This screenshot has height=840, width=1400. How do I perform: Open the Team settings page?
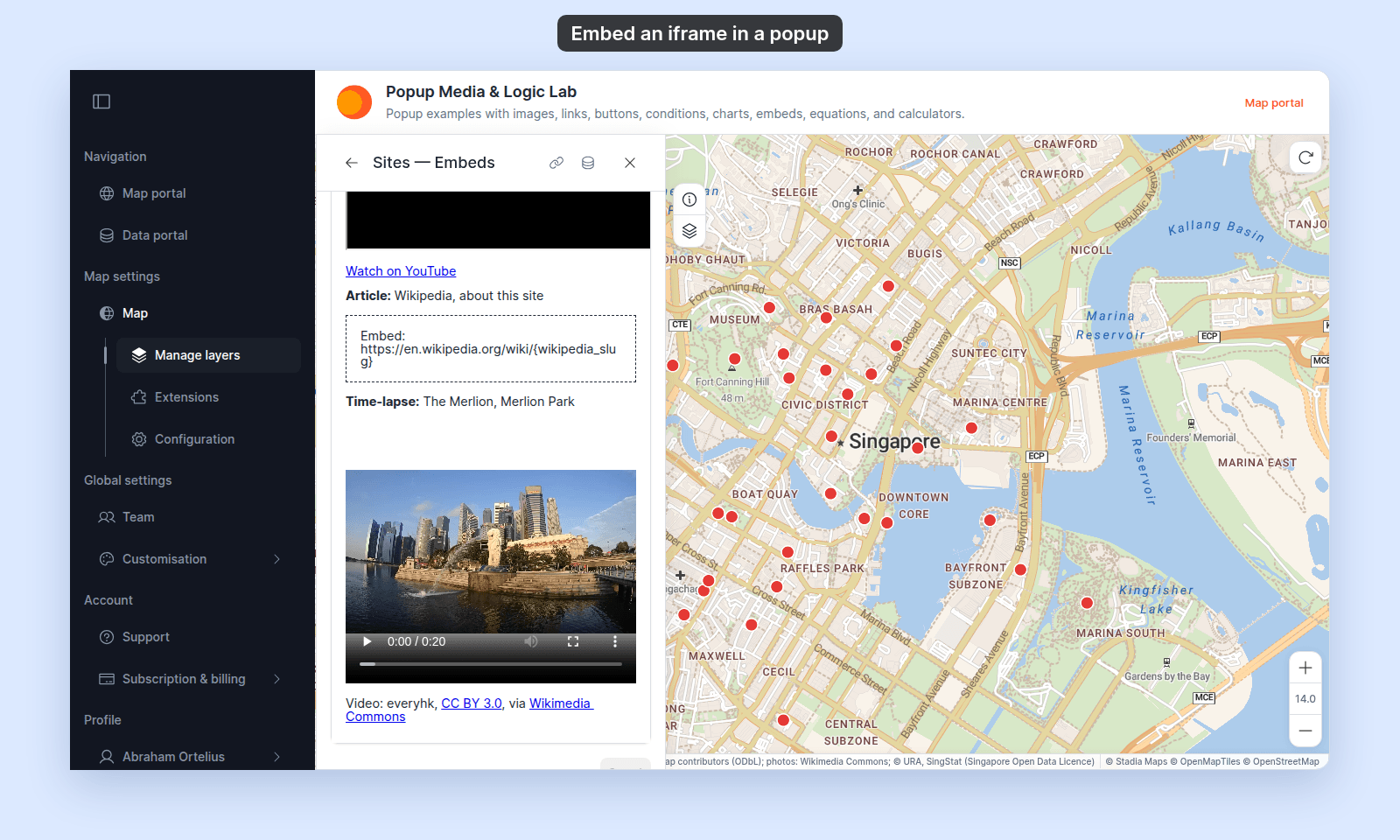click(x=138, y=517)
